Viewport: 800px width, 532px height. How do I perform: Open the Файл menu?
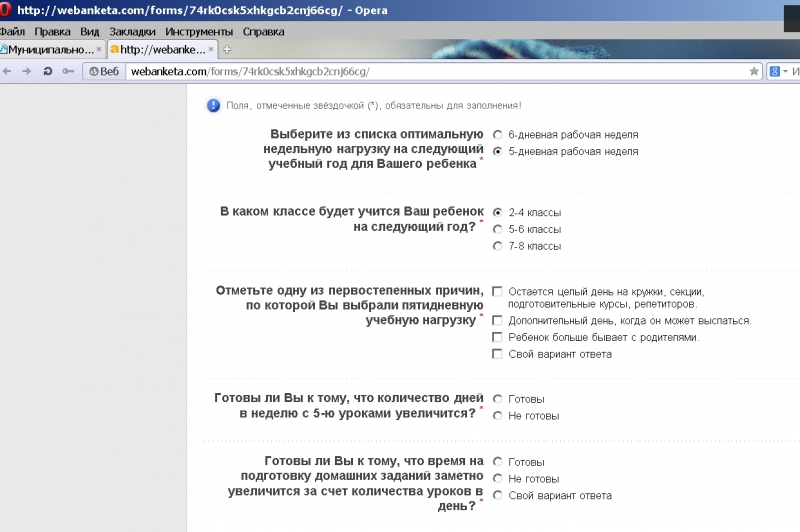point(13,31)
